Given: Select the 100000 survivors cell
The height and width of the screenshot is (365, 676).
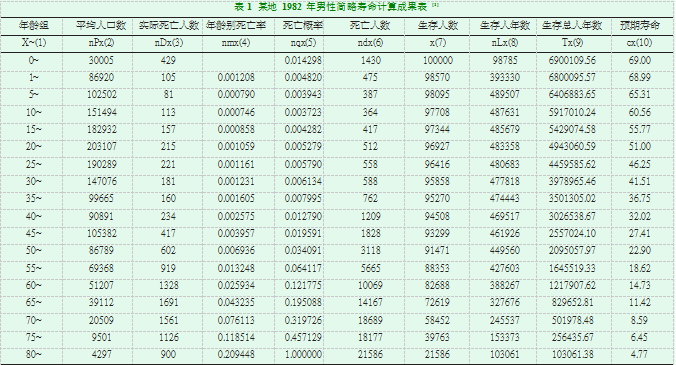Looking at the screenshot, I should 438,60.
